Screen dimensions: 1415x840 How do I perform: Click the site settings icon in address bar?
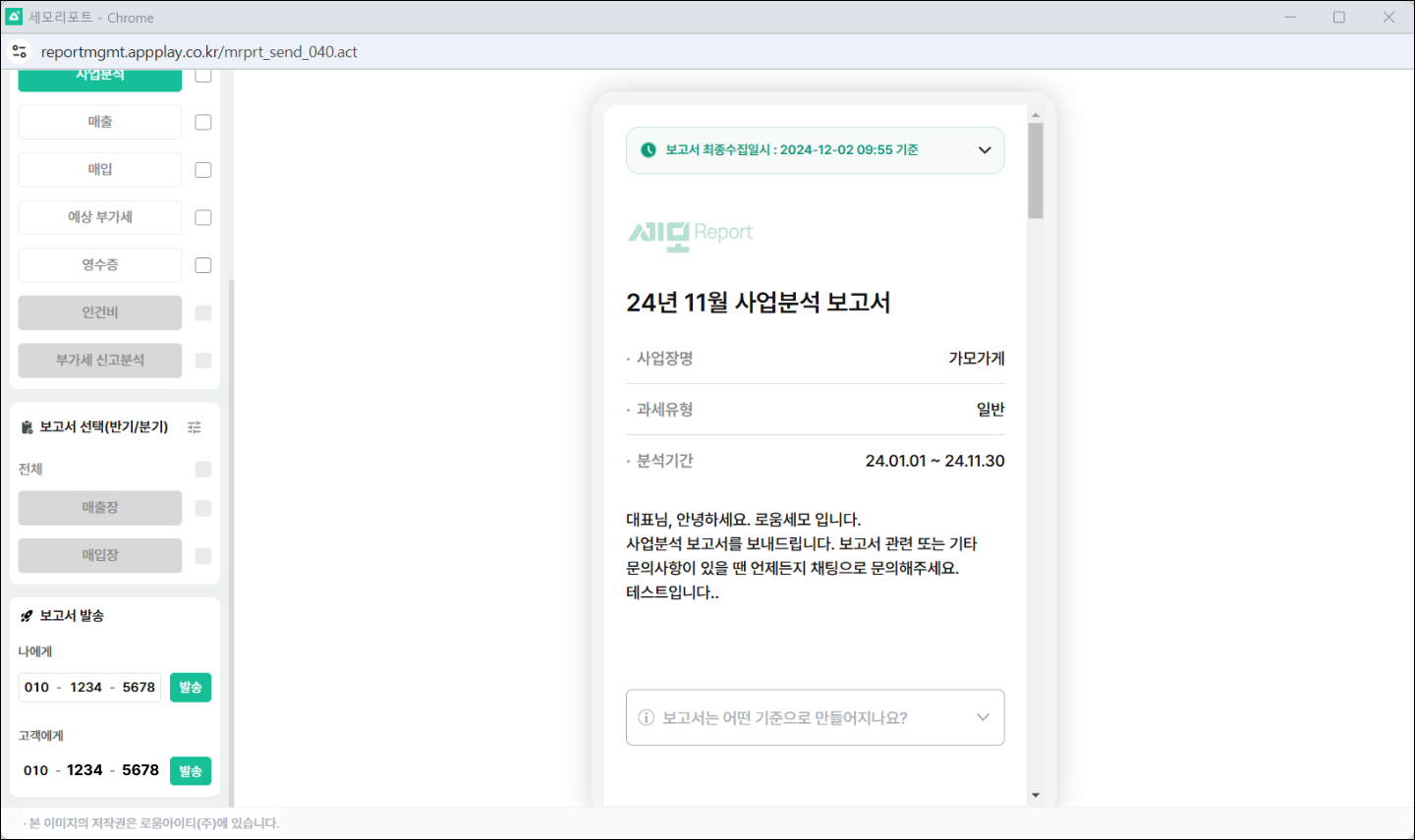click(20, 51)
